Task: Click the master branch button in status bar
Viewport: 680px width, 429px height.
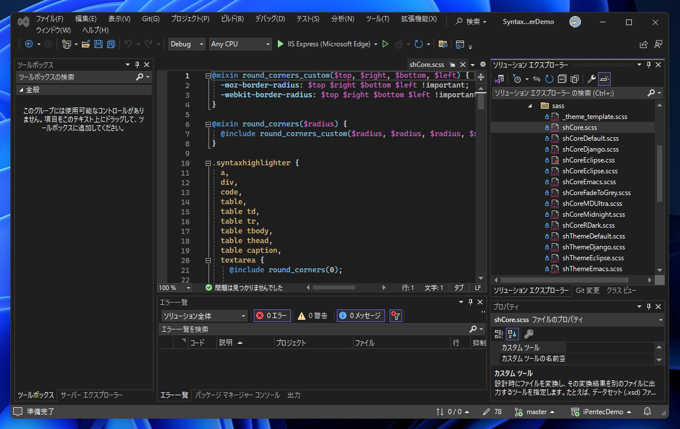Action: [535, 411]
